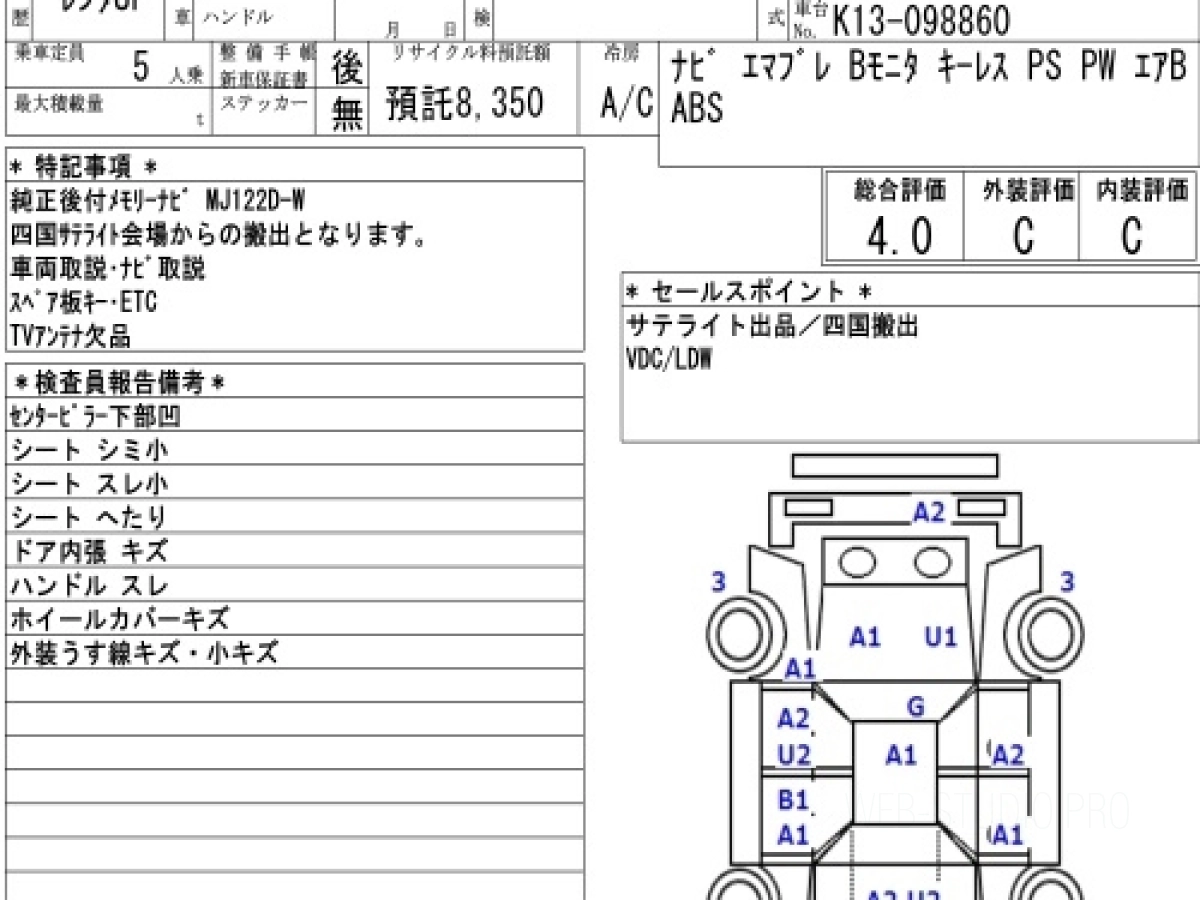Click the C grade under 外装評価
Image resolution: width=1200 pixels, height=900 pixels.
[1022, 237]
